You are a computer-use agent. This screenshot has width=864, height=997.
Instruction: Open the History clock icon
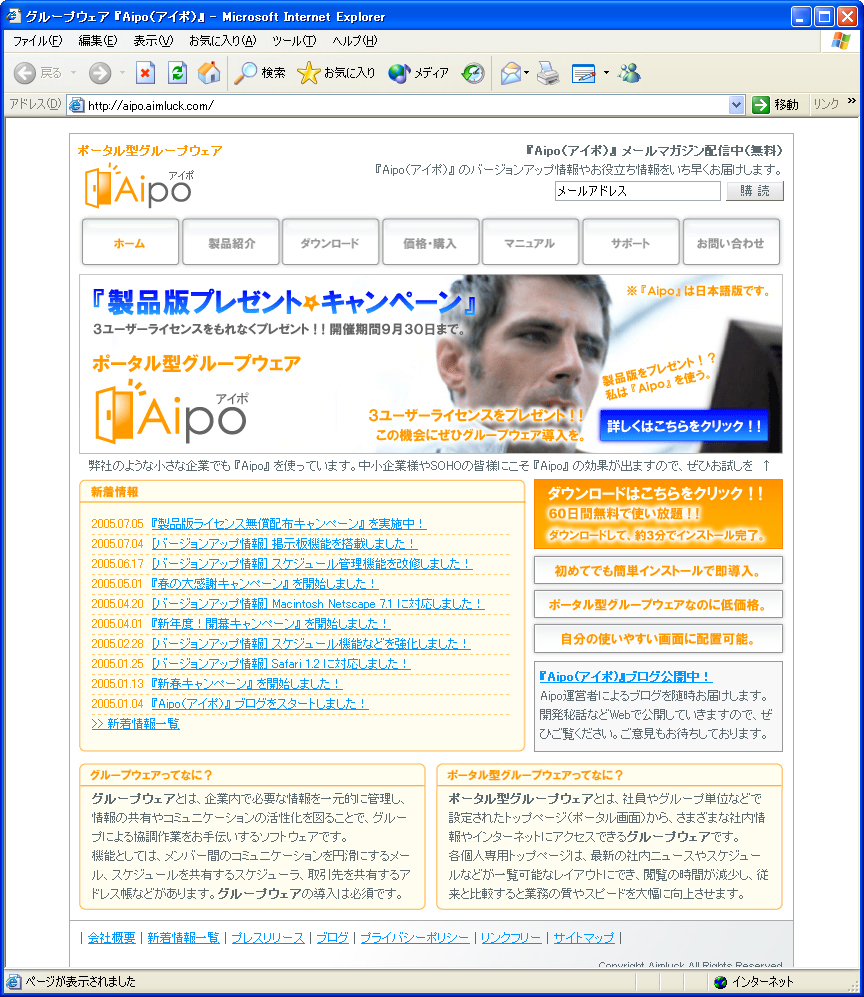point(472,73)
